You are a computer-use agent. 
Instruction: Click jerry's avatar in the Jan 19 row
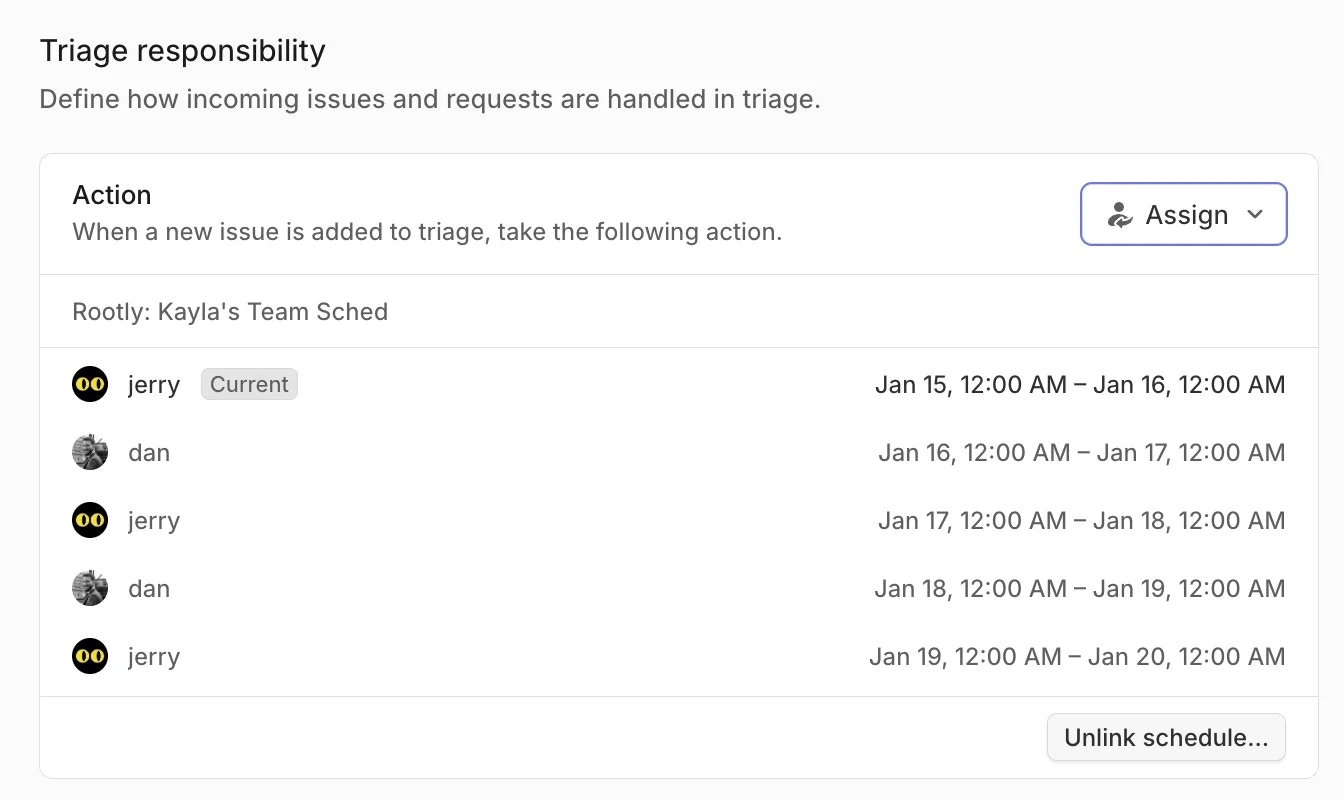point(90,657)
